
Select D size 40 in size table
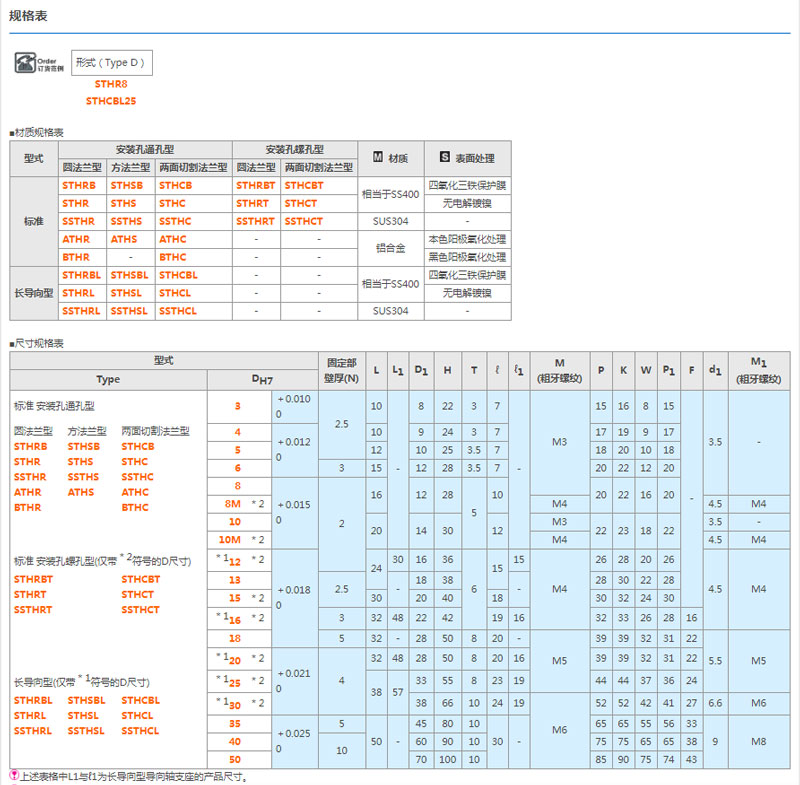coord(235,742)
